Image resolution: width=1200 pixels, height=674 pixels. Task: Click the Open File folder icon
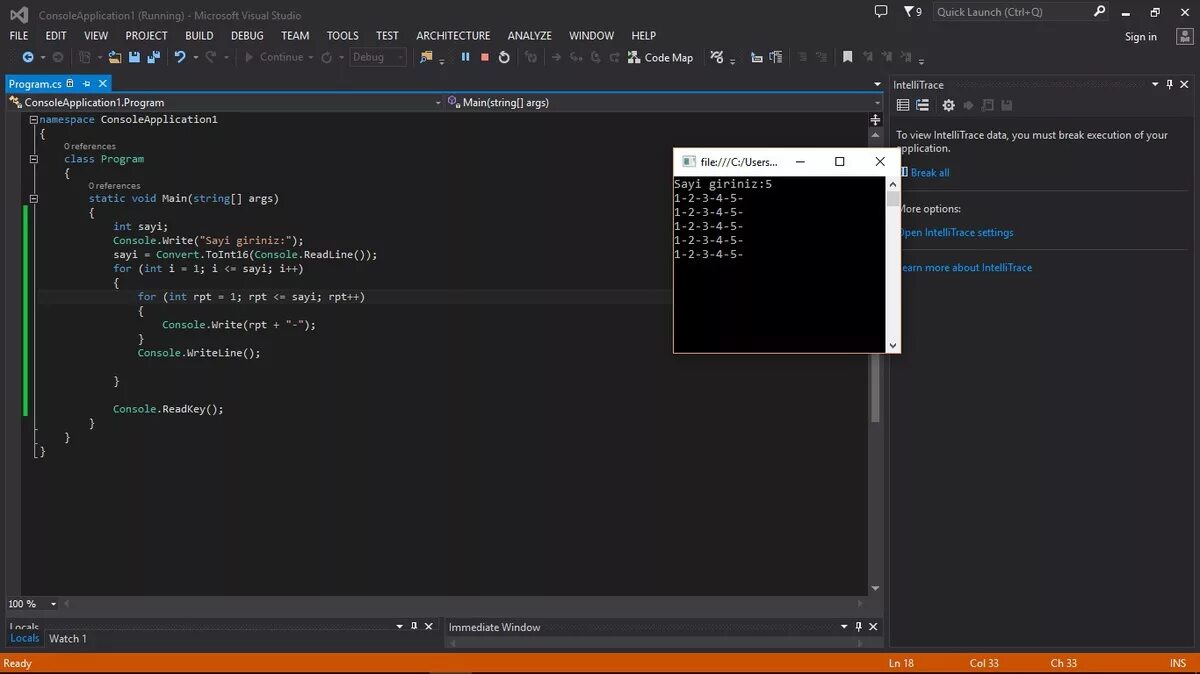[115, 57]
